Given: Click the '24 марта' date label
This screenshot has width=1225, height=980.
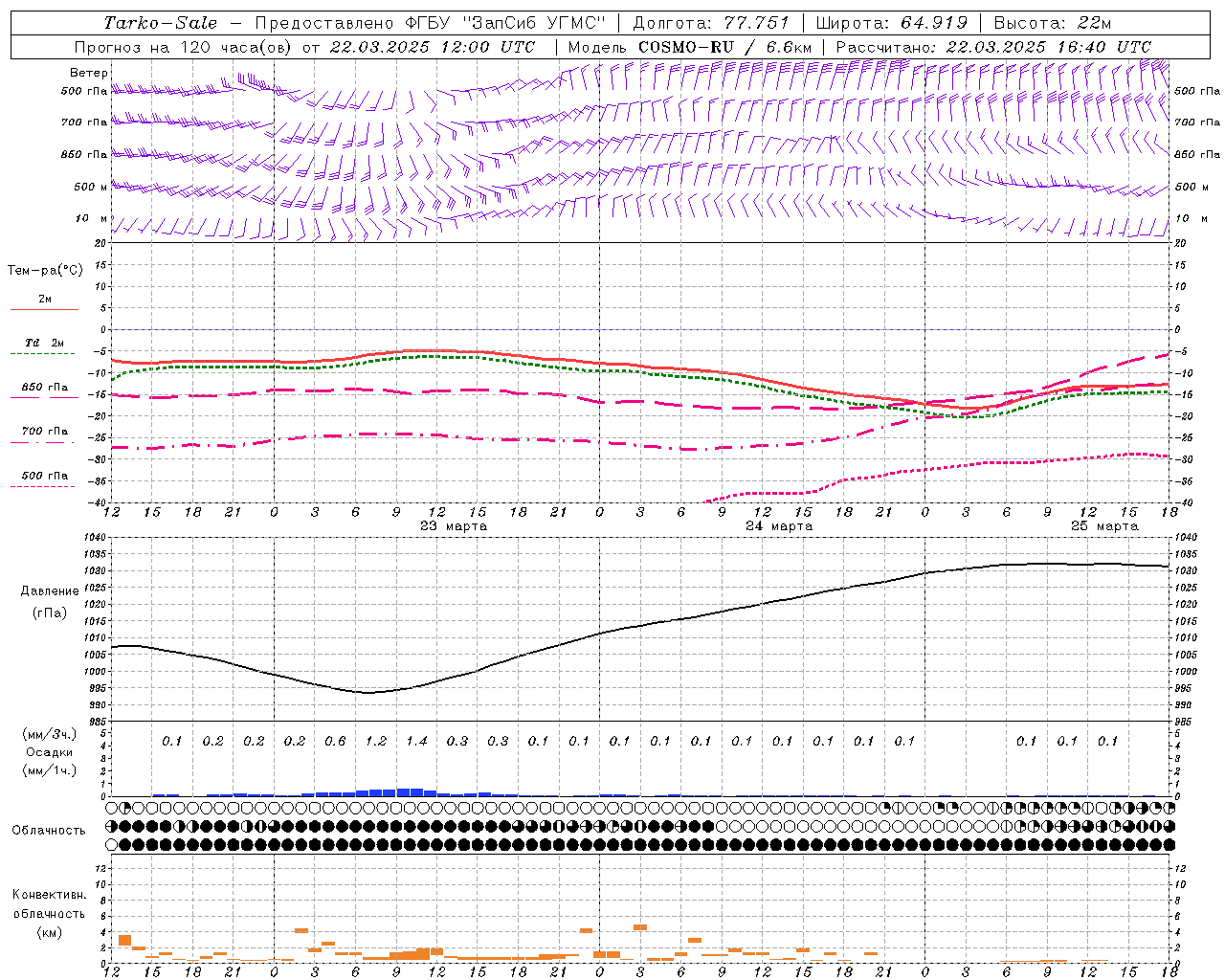Looking at the screenshot, I should pyautogui.click(x=779, y=526).
